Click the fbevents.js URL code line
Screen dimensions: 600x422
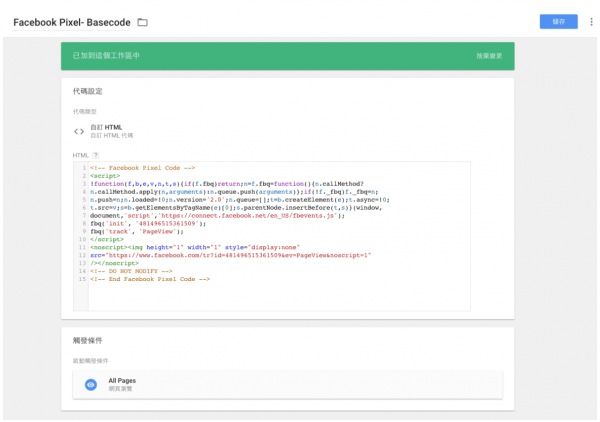pyautogui.click(x=217, y=215)
